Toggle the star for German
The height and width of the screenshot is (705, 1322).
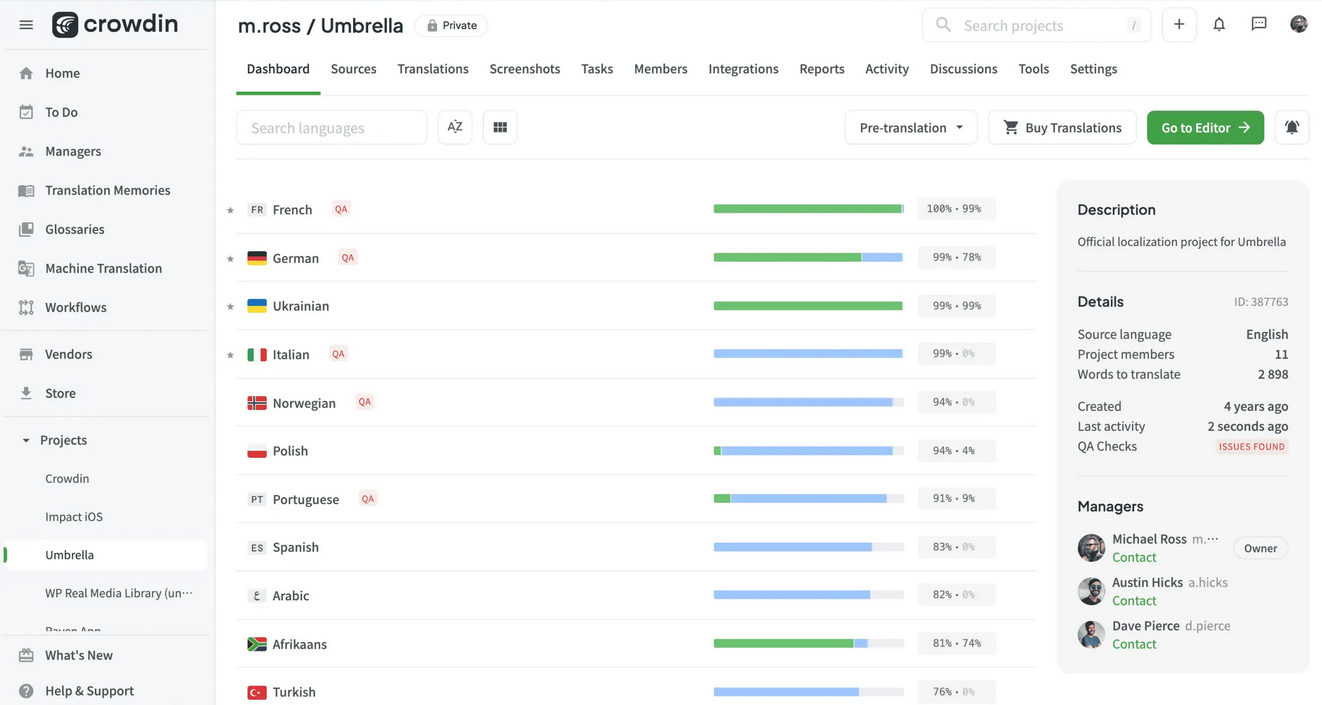pos(230,258)
